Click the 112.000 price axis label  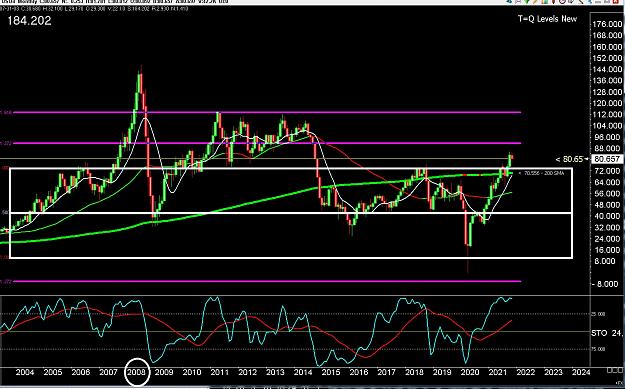tap(607, 114)
